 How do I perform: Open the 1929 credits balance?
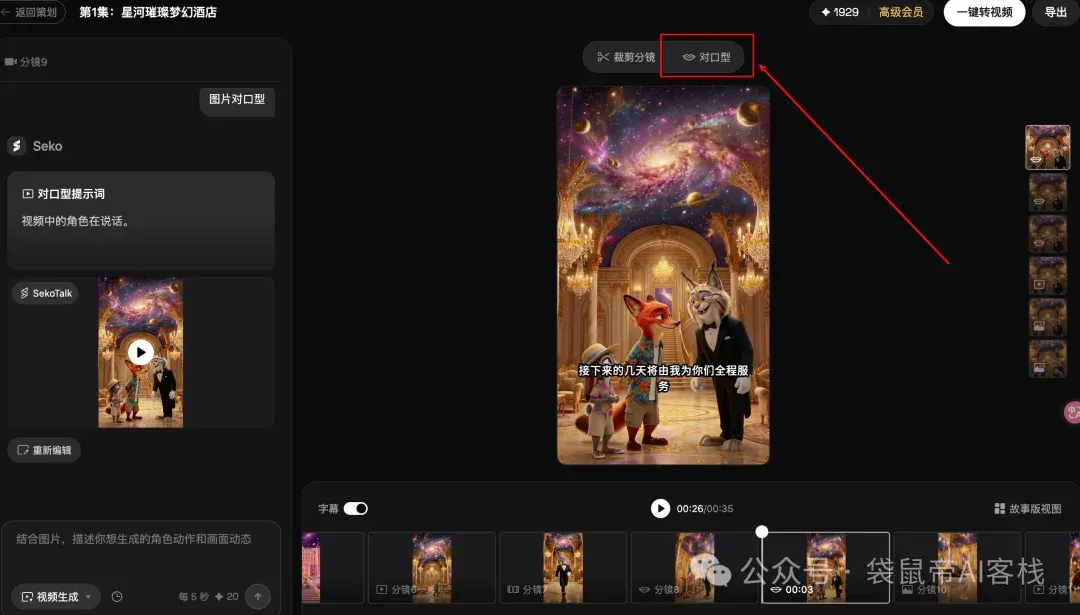(840, 12)
